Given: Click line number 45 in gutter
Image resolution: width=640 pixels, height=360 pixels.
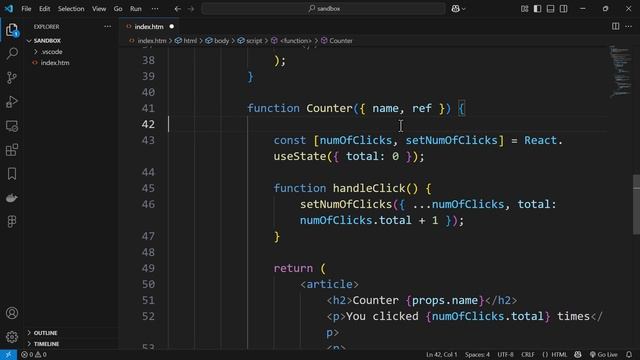Looking at the screenshot, I should tap(148, 188).
